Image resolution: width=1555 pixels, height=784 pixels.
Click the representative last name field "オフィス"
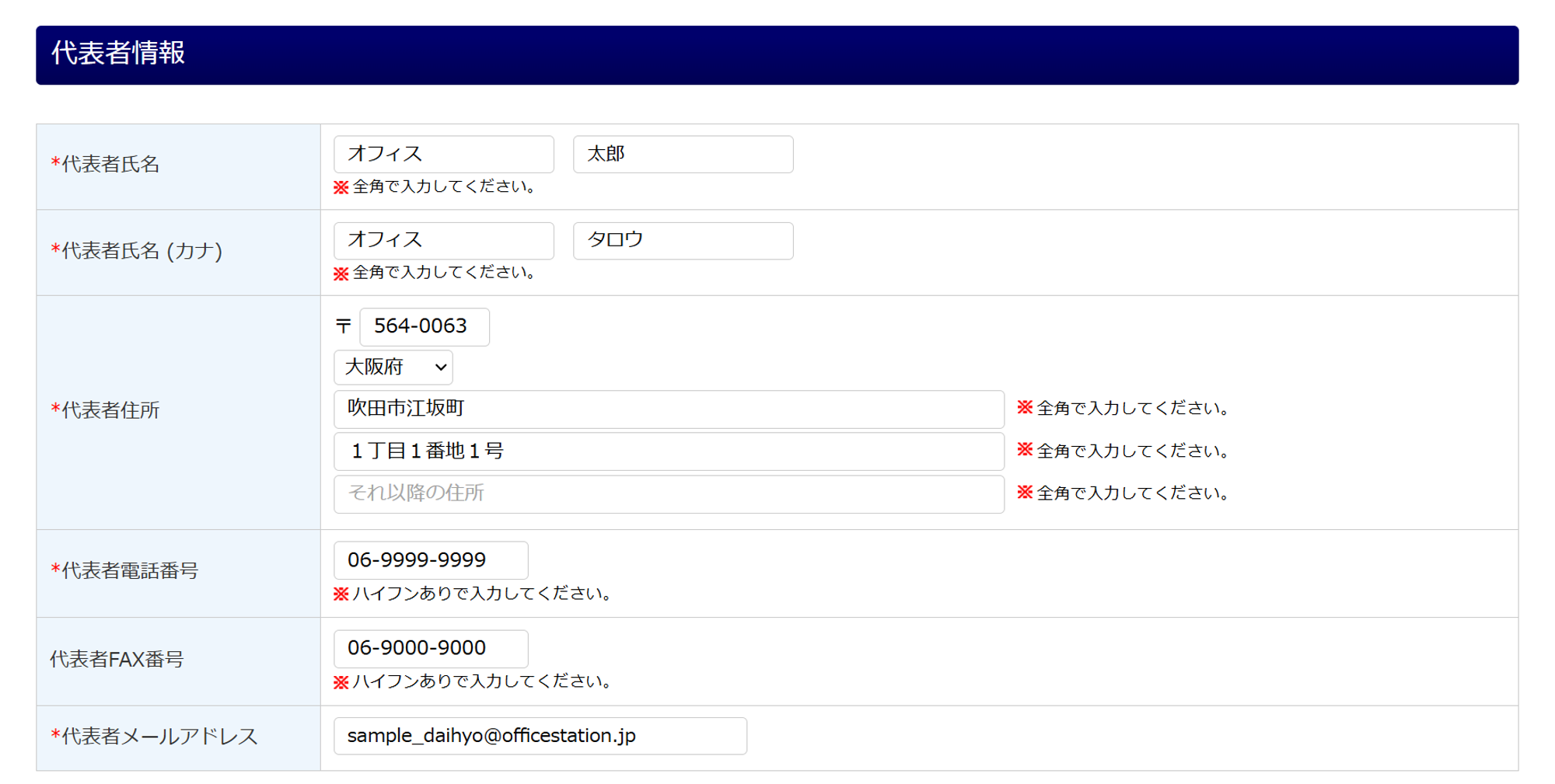(443, 154)
